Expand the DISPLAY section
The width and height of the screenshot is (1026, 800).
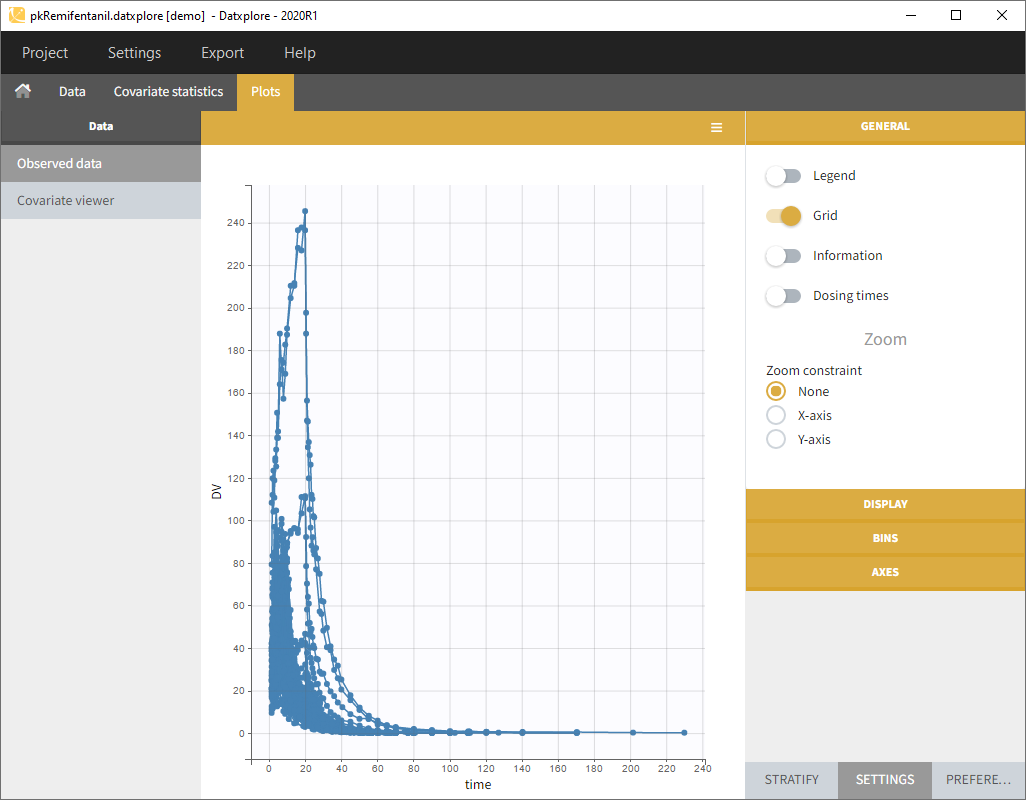[885, 504]
